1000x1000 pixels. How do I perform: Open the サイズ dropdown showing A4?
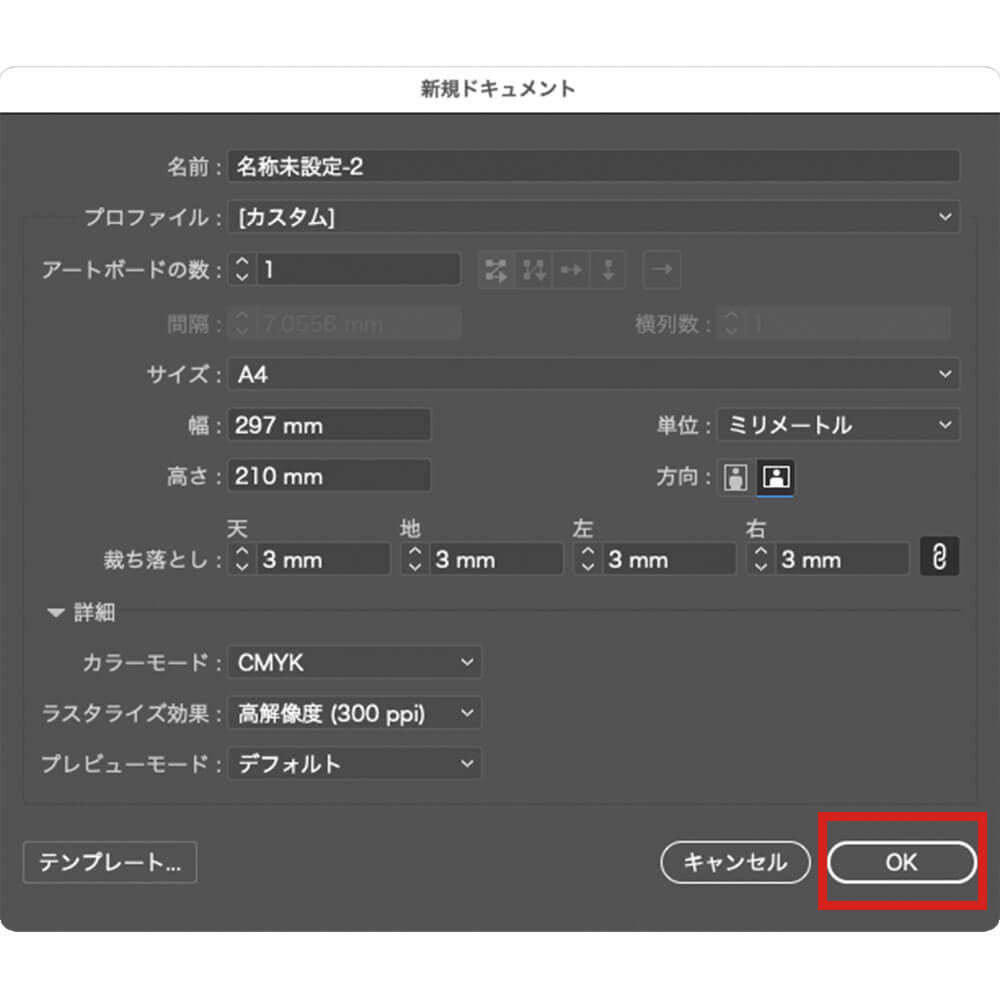593,374
